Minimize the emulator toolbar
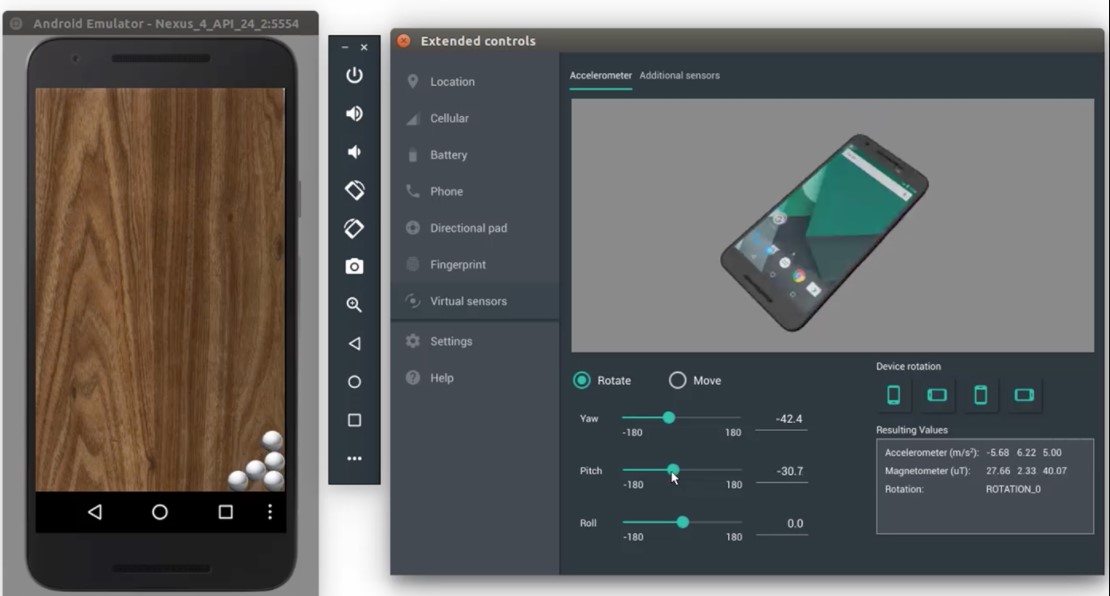 [345, 47]
